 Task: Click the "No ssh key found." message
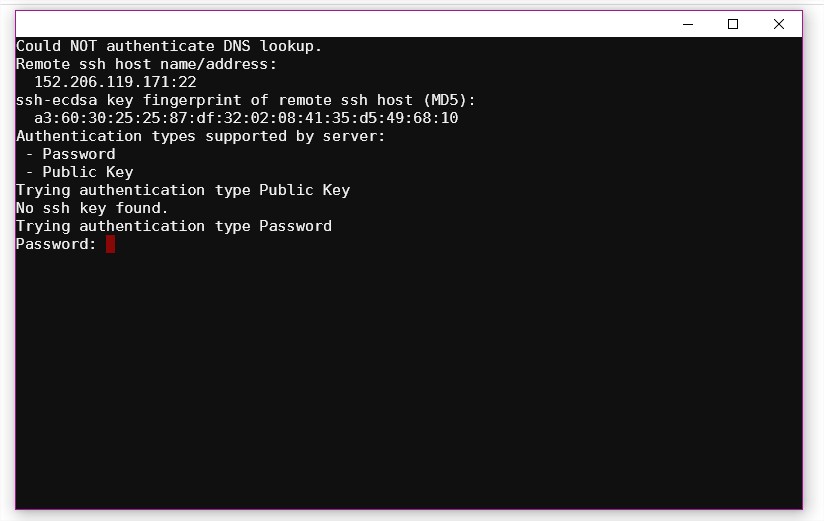[92, 208]
